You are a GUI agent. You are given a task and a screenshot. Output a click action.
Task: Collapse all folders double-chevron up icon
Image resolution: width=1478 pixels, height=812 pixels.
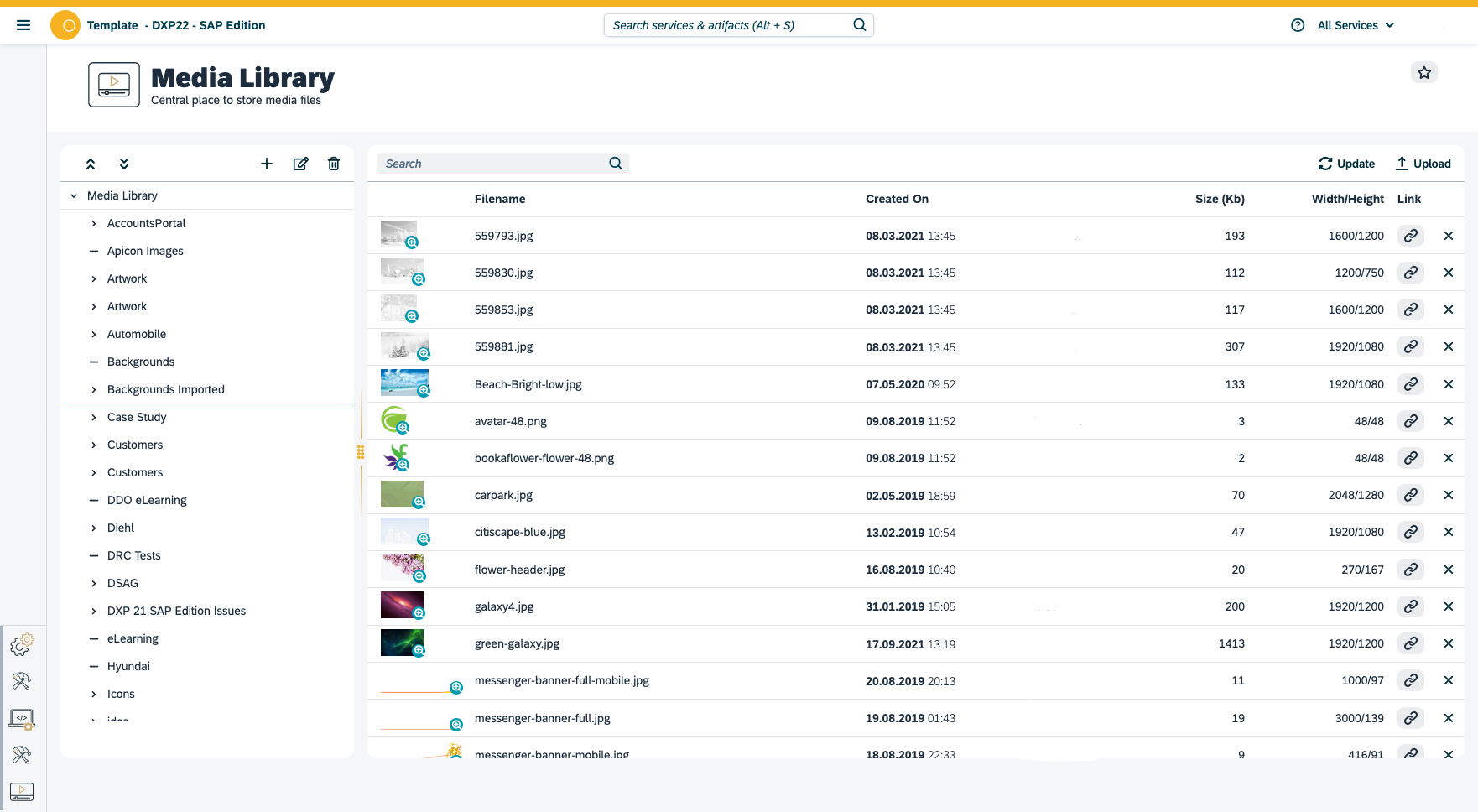(x=91, y=164)
